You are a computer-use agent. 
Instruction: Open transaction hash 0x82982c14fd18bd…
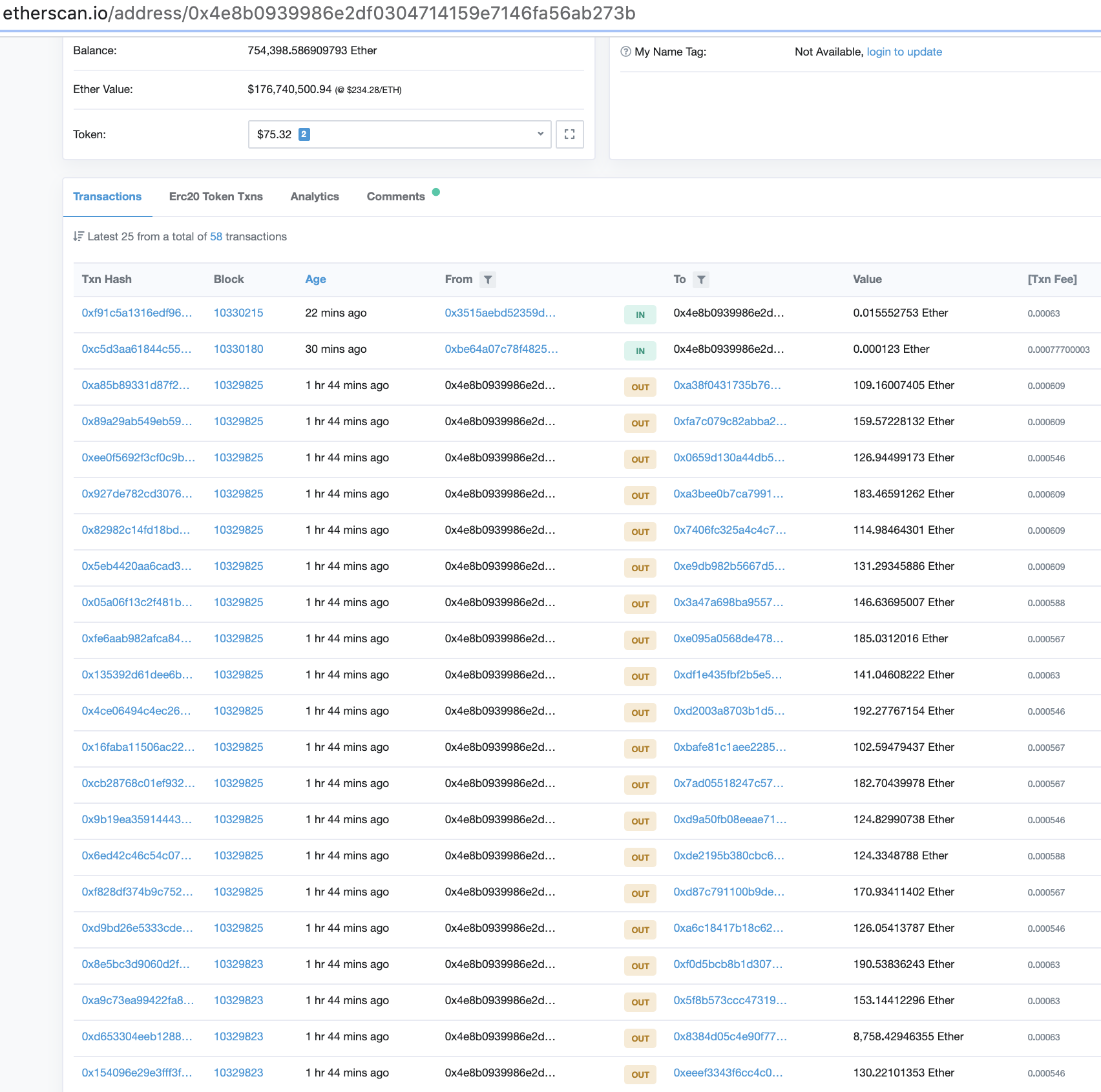click(x=136, y=530)
